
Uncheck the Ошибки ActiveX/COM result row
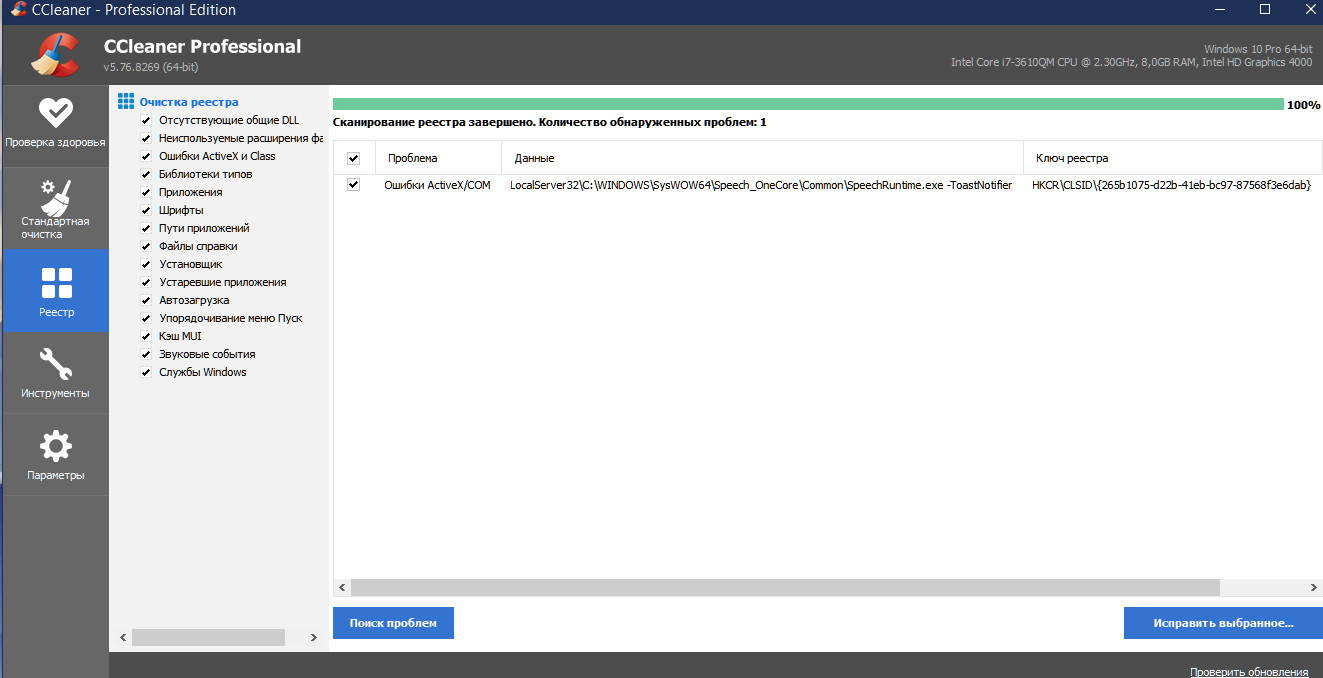(x=353, y=185)
